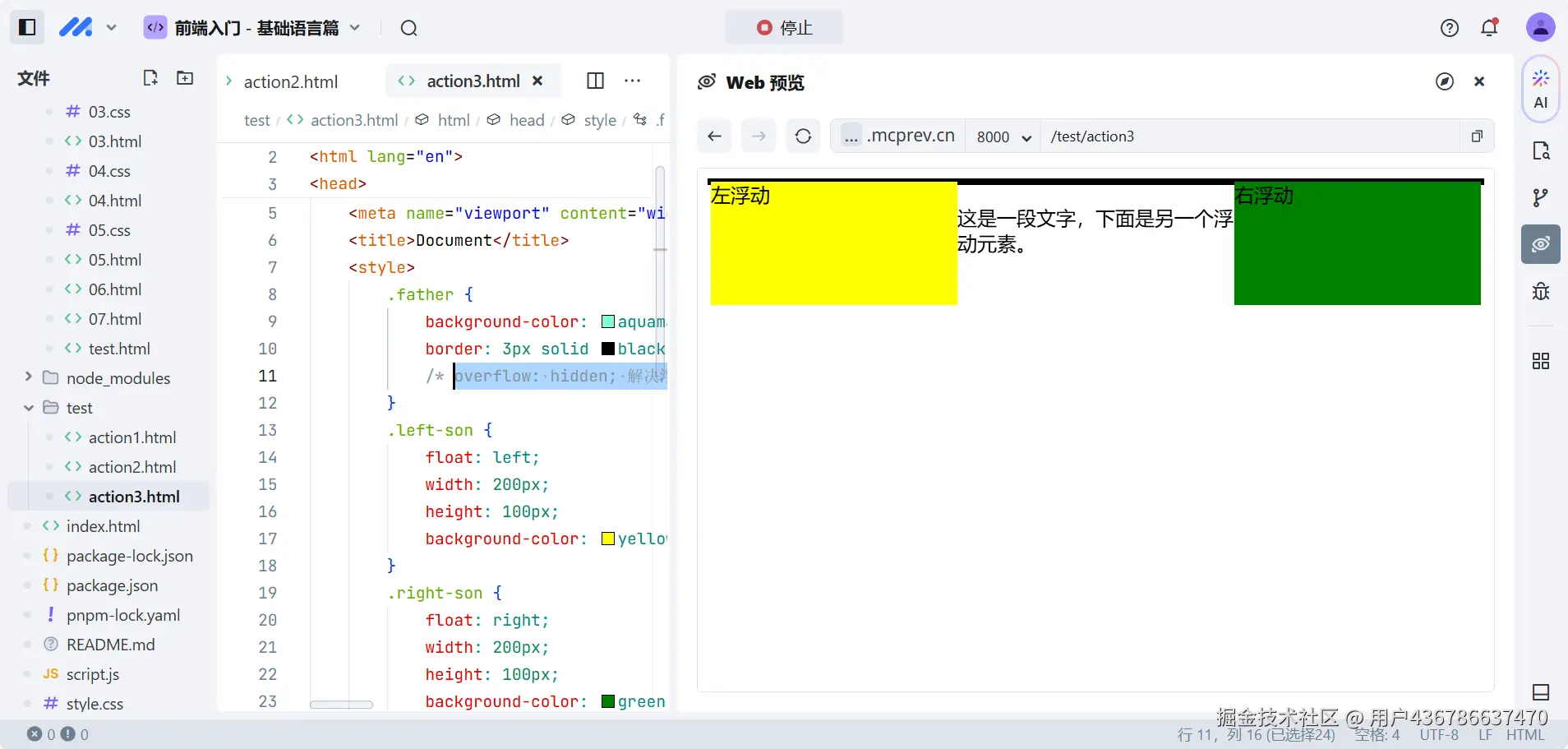The image size is (1568, 749).
Task: Collapse the test folder
Action: click(108, 408)
